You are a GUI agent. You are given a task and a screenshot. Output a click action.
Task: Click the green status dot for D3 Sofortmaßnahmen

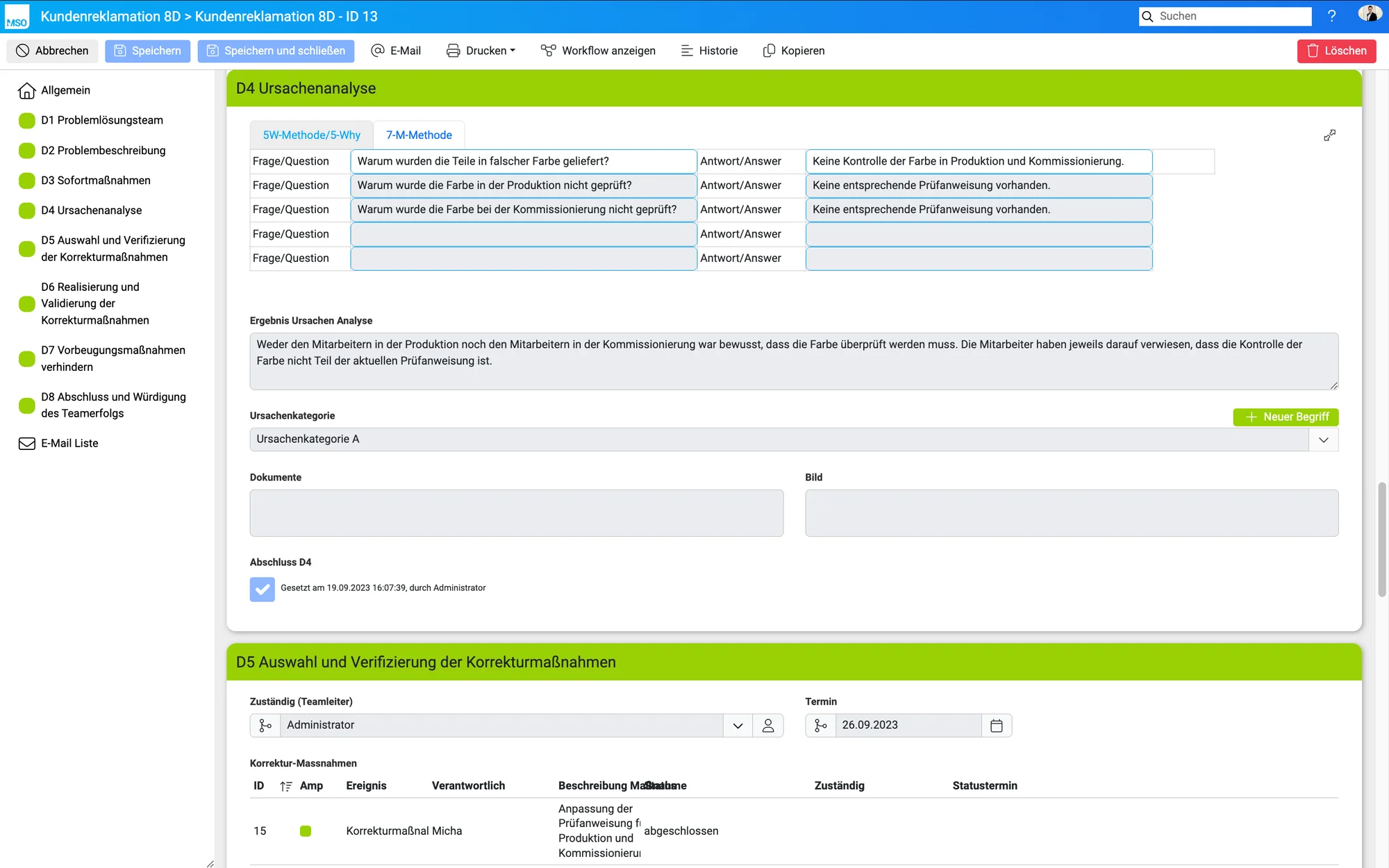pos(26,181)
